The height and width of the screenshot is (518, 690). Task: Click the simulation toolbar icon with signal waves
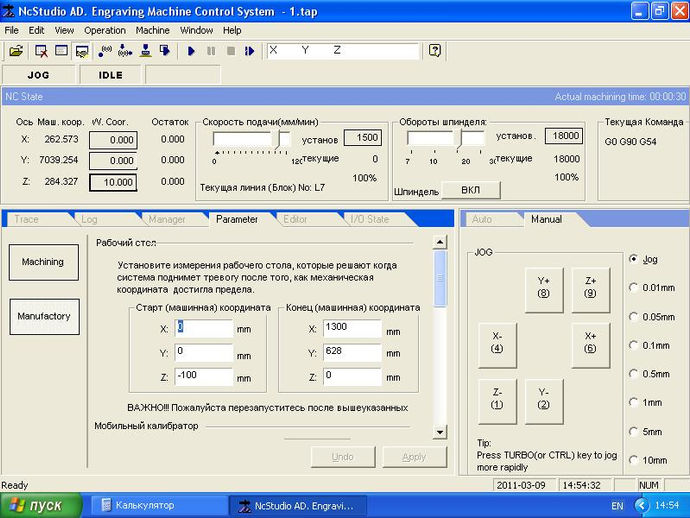[x=105, y=51]
